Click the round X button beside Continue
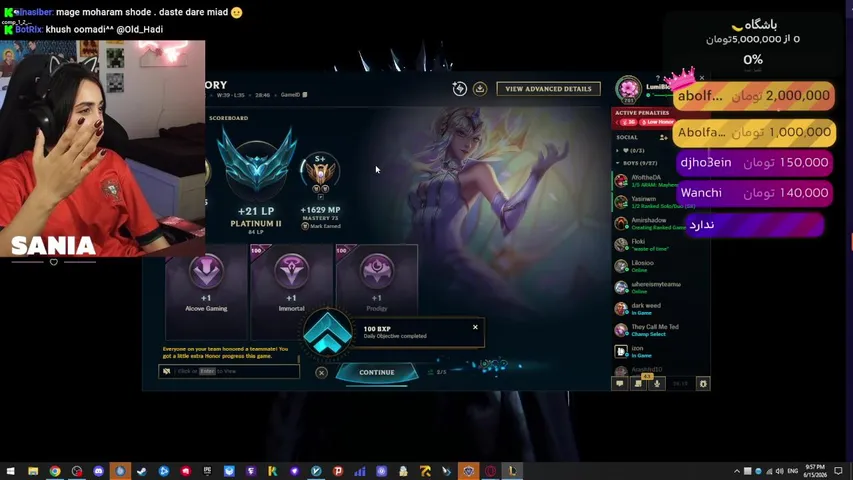Viewport: 853px width, 480px height. (322, 373)
